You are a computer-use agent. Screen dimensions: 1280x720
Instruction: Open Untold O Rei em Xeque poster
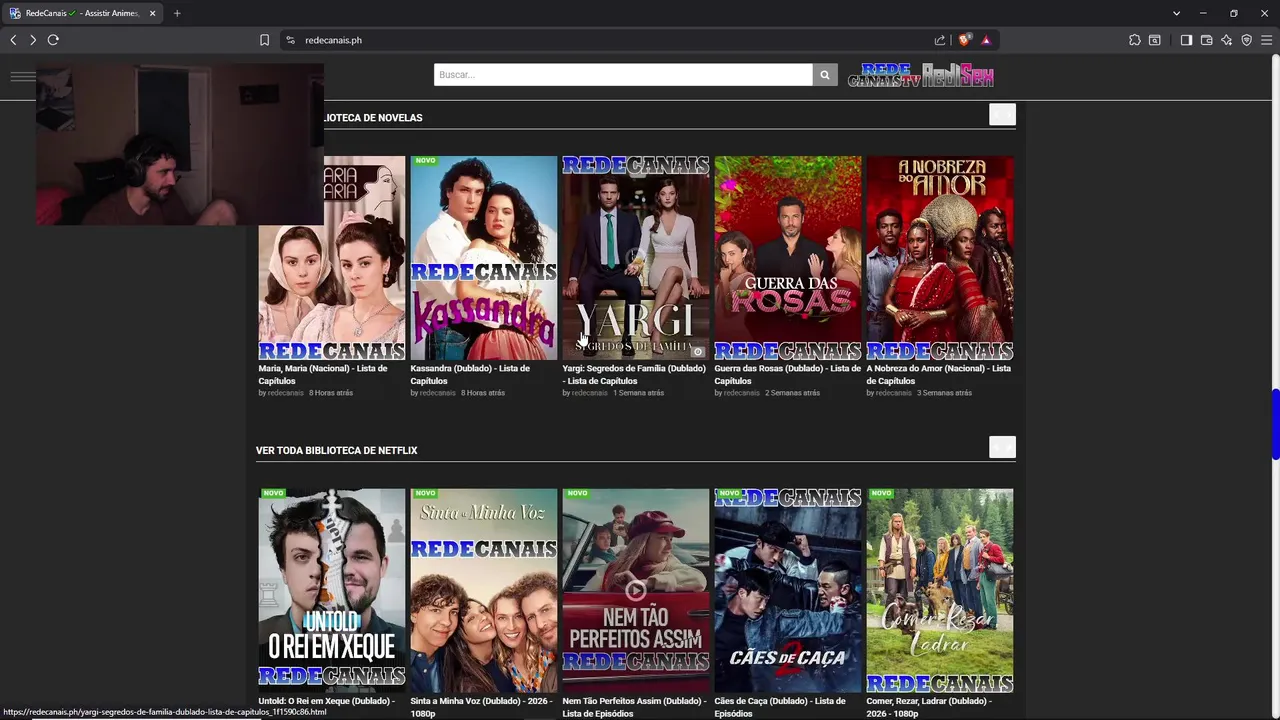click(x=331, y=590)
